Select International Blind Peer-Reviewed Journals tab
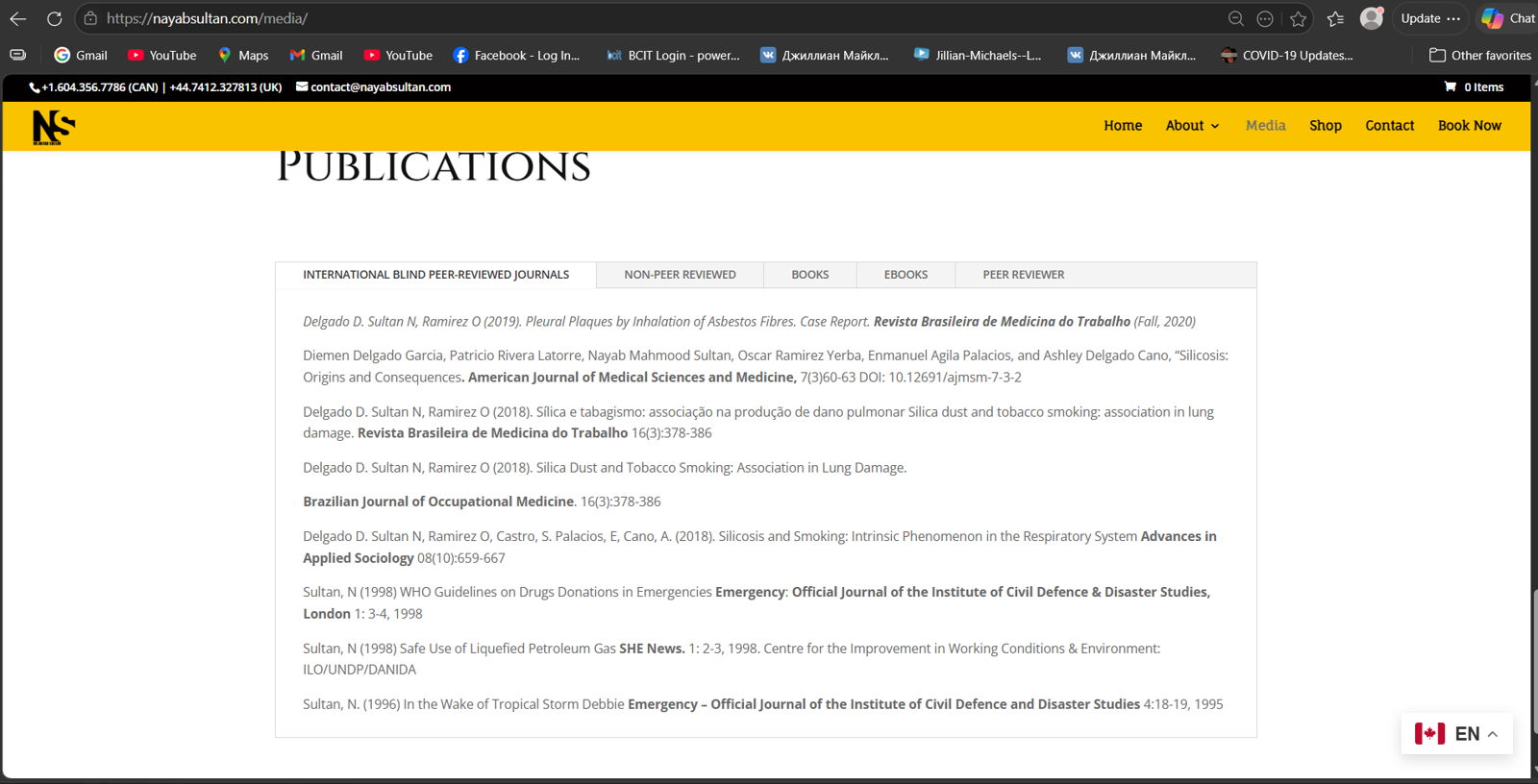1538x784 pixels. [435, 275]
